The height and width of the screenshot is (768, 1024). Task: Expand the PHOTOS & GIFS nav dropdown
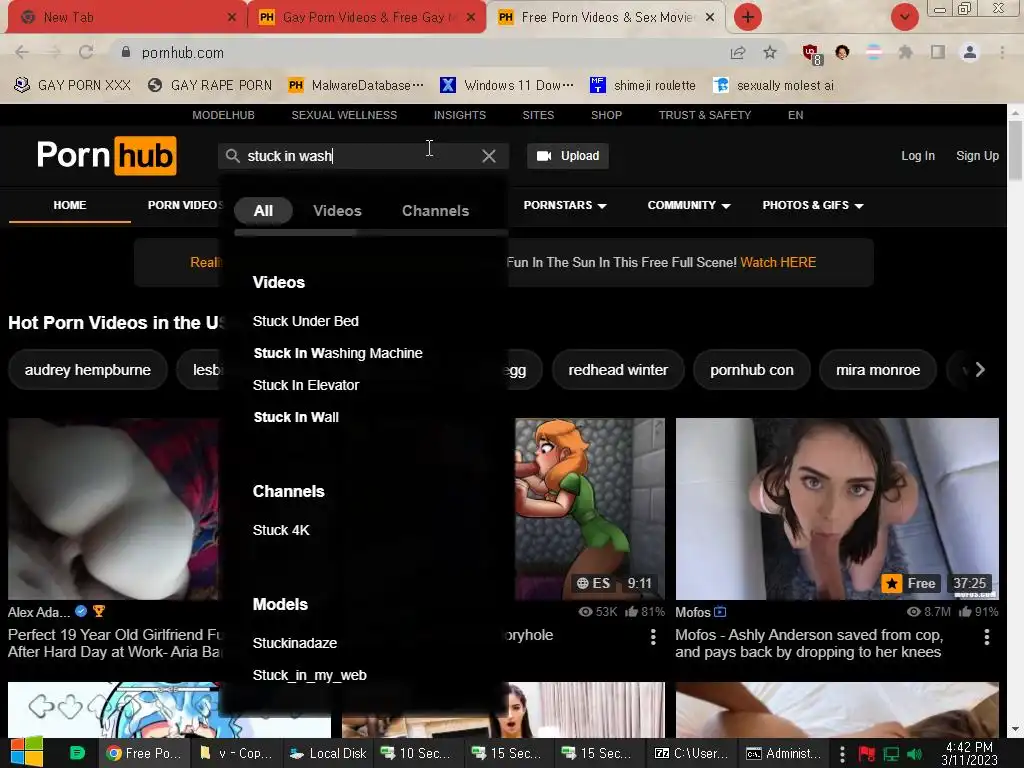[813, 205]
